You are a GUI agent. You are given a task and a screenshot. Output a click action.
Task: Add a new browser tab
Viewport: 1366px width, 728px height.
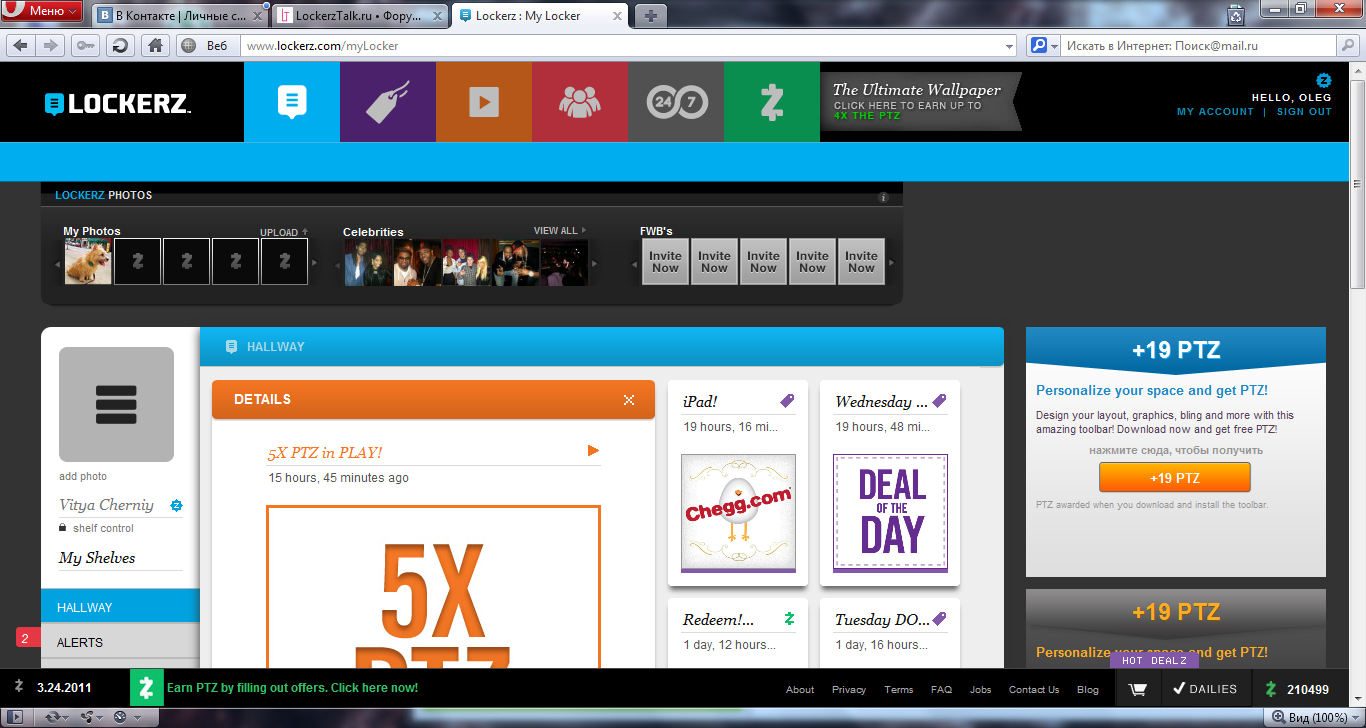(650, 16)
